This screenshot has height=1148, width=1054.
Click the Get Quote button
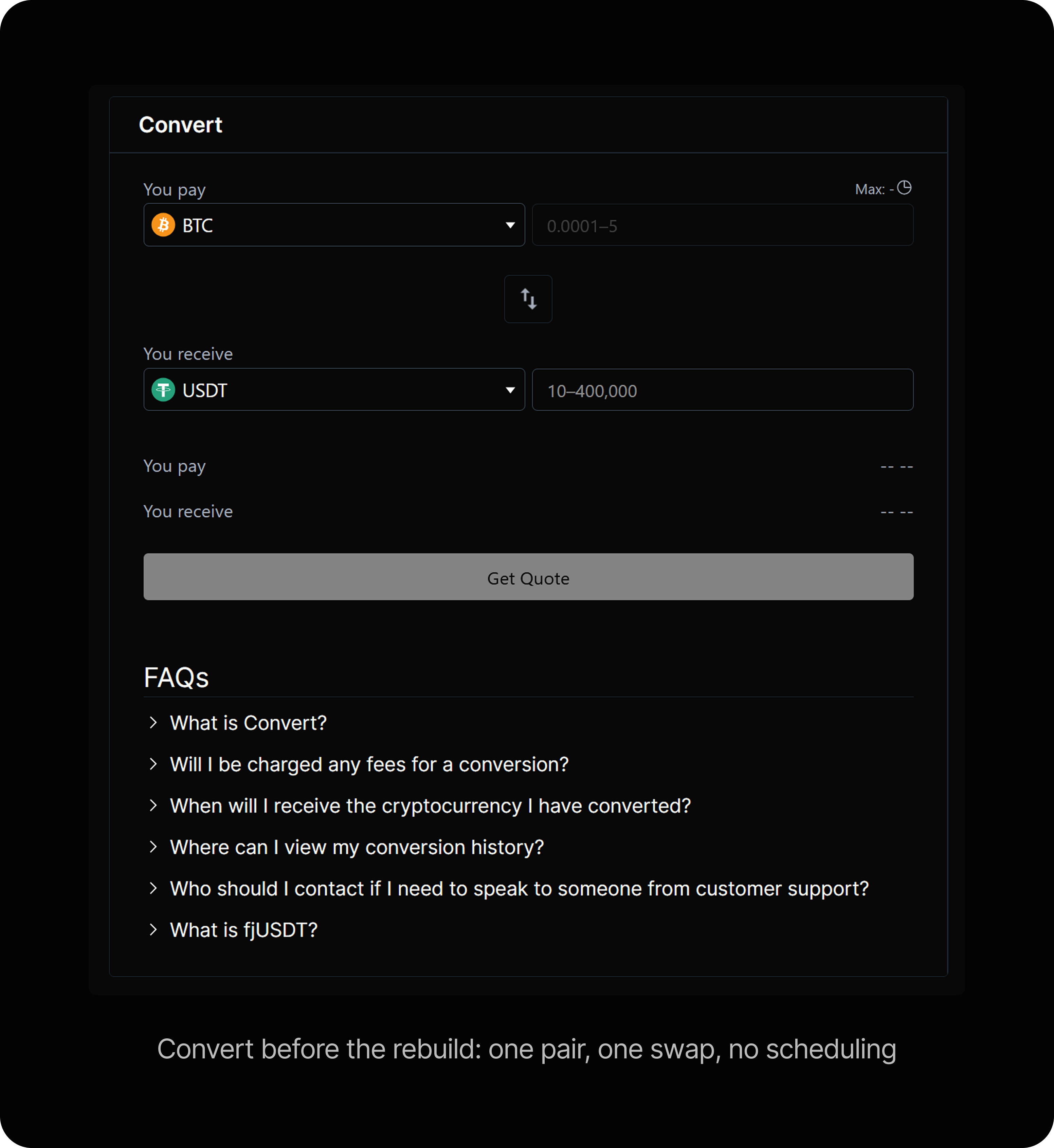point(528,576)
